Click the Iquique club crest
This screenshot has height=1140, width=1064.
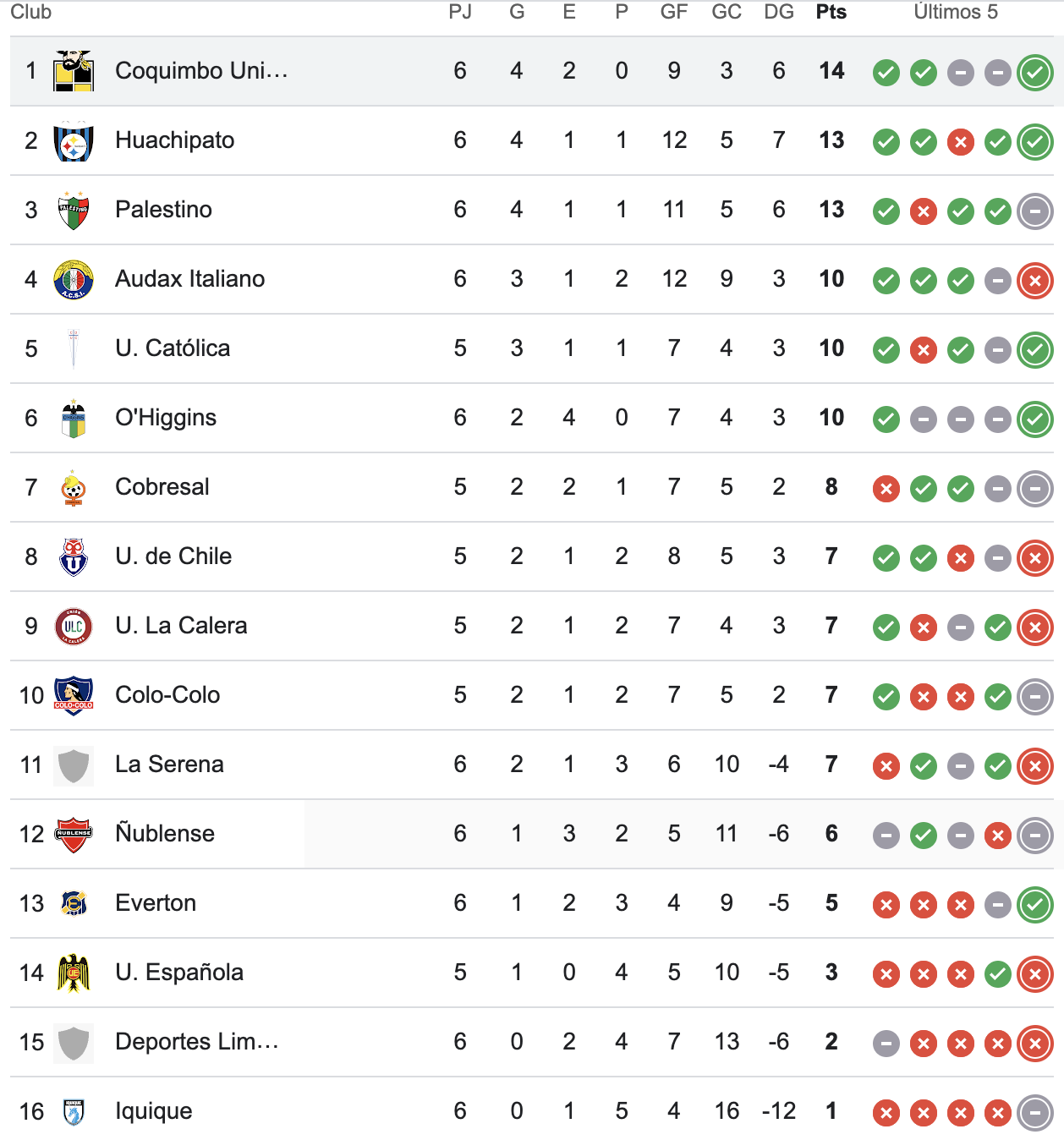74,1111
